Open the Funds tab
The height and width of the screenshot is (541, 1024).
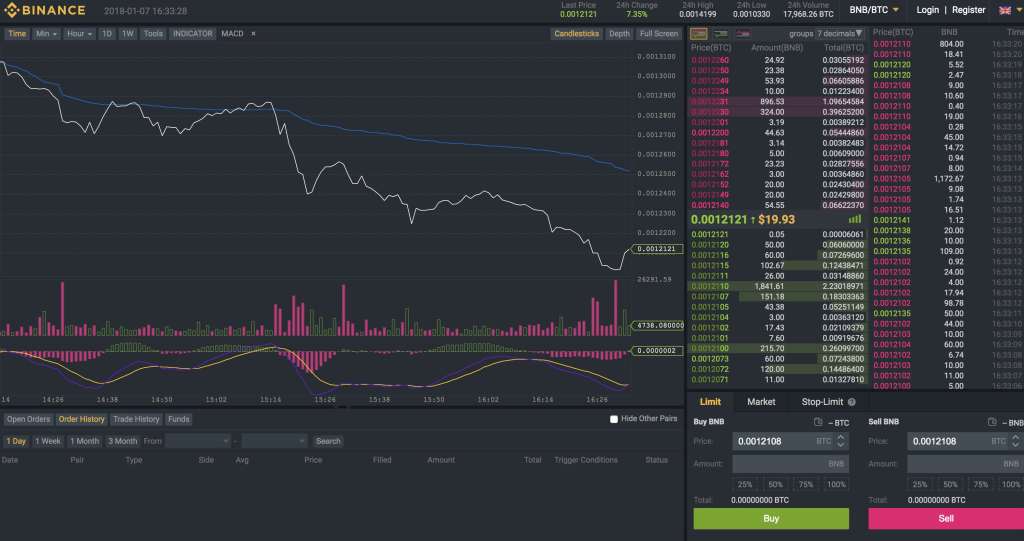178,419
